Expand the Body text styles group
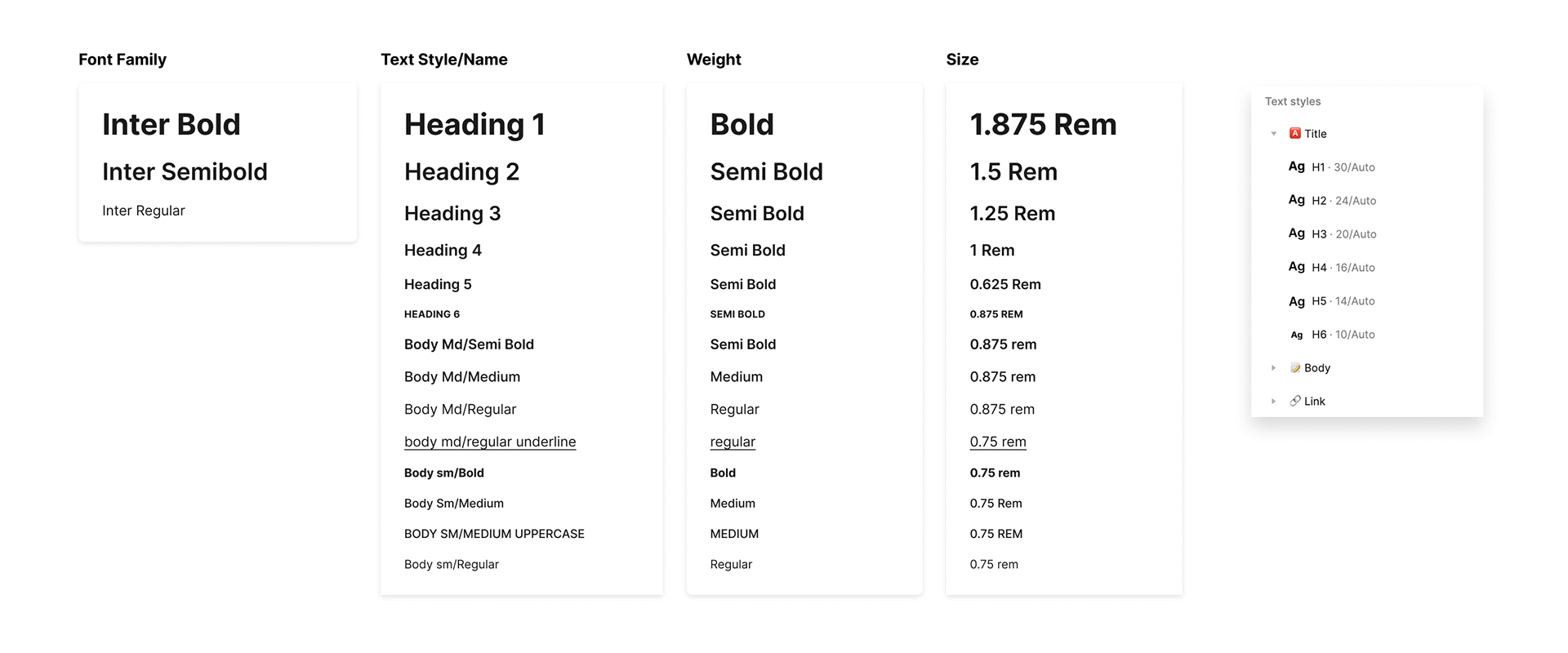 pos(1273,368)
